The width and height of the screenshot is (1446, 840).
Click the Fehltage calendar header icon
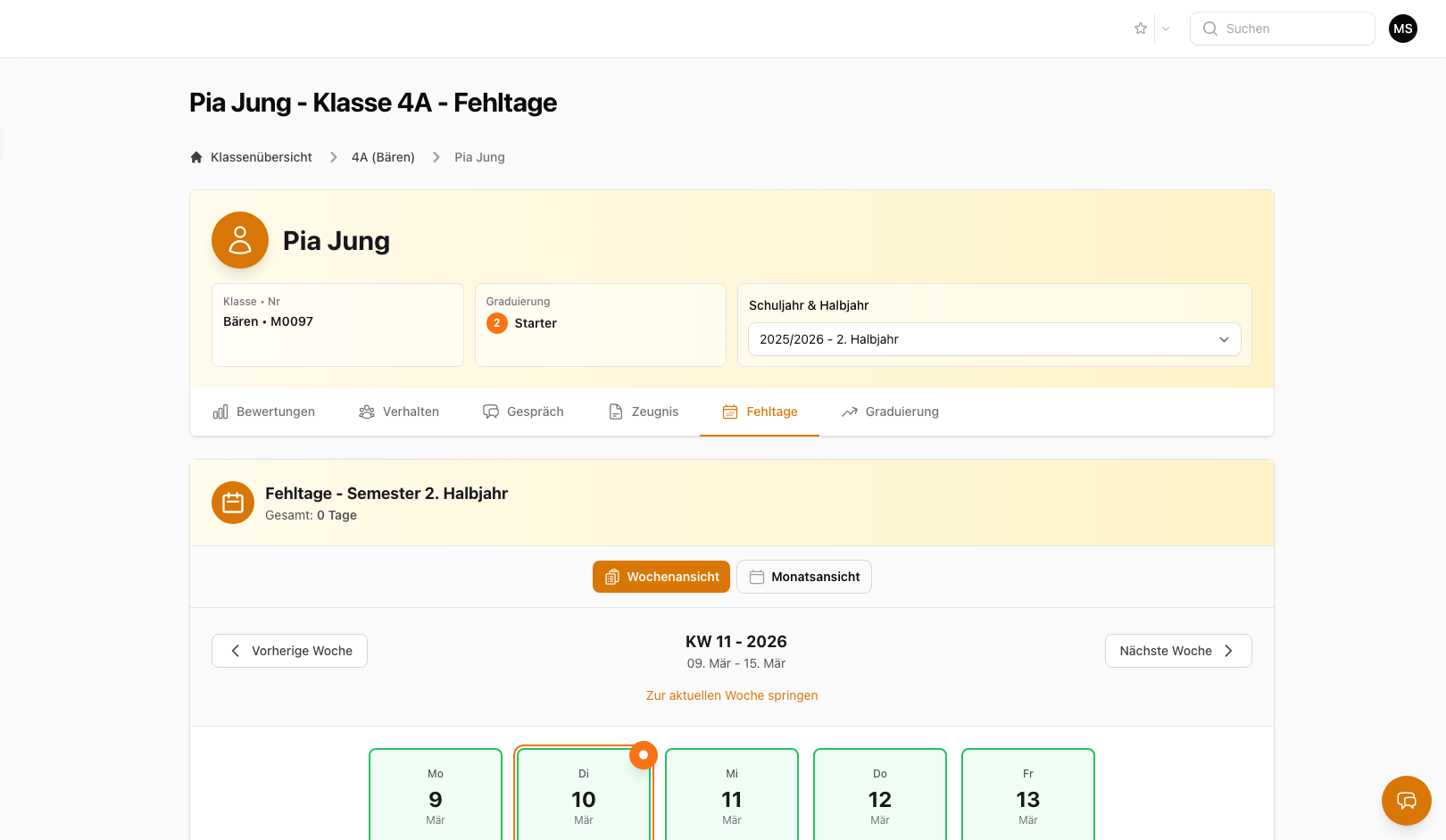pyautogui.click(x=233, y=503)
